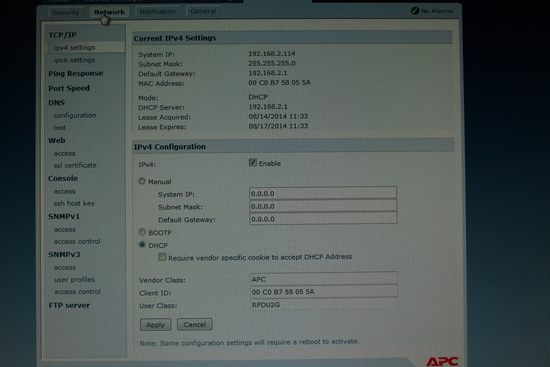Open the ssl certificate page
Image resolution: width=550 pixels, height=367 pixels.
[x=75, y=165]
